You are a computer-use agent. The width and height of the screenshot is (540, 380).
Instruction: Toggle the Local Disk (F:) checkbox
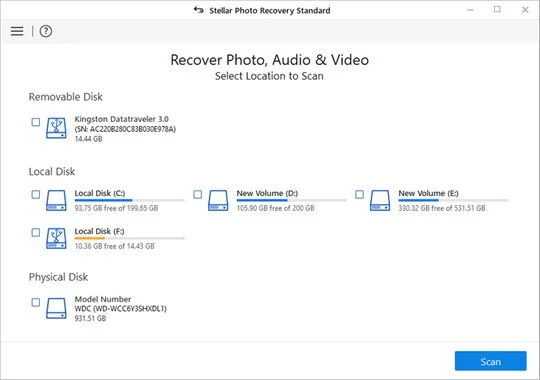[x=35, y=232]
